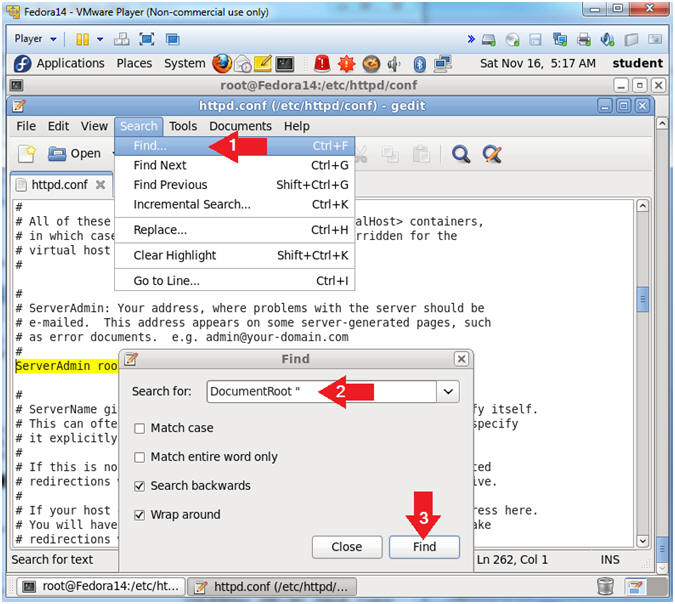Image resolution: width=675 pixels, height=604 pixels.
Task: Click the red alarm siren panel icon
Action: [x=322, y=64]
